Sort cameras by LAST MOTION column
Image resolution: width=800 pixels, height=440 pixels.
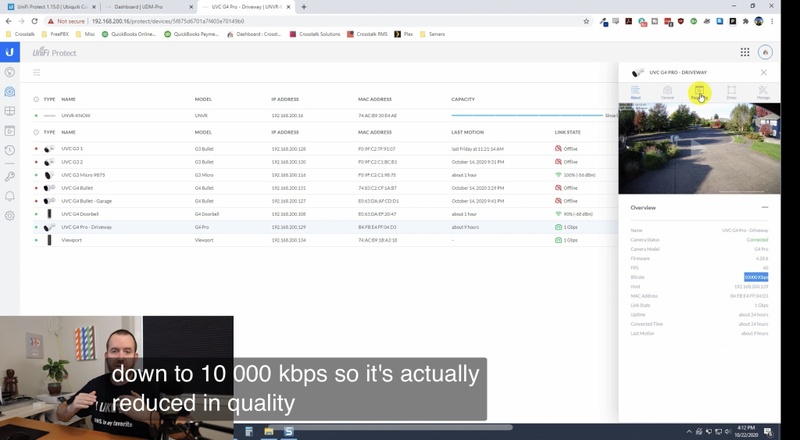click(467, 132)
